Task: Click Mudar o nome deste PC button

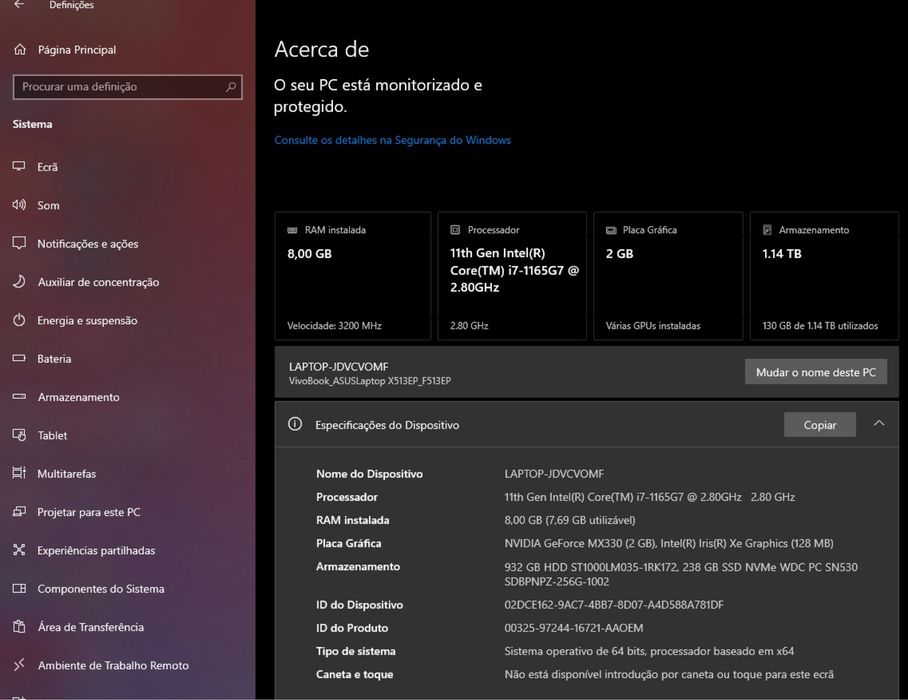Action: pos(815,372)
